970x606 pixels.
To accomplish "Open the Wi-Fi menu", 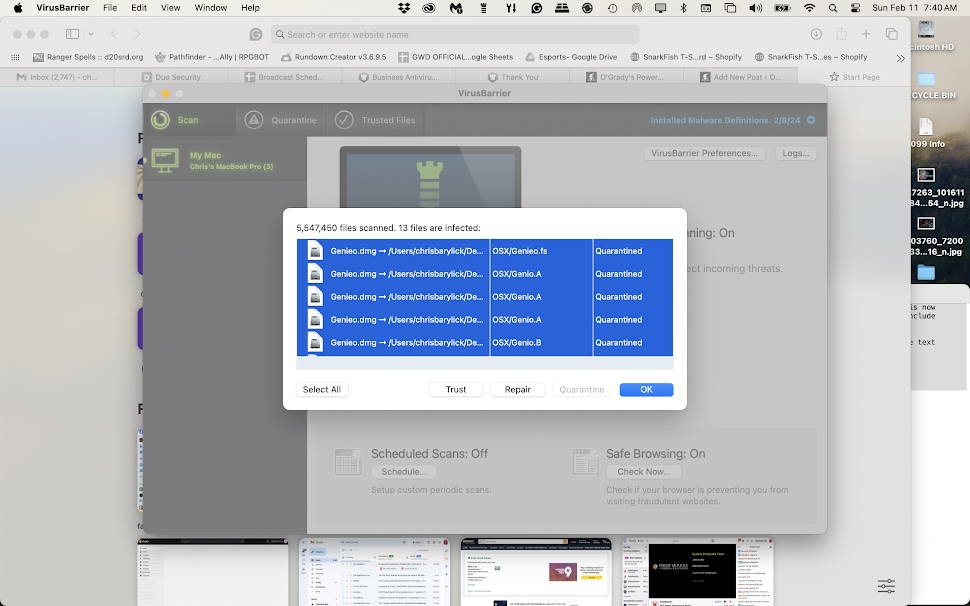I will 809,8.
